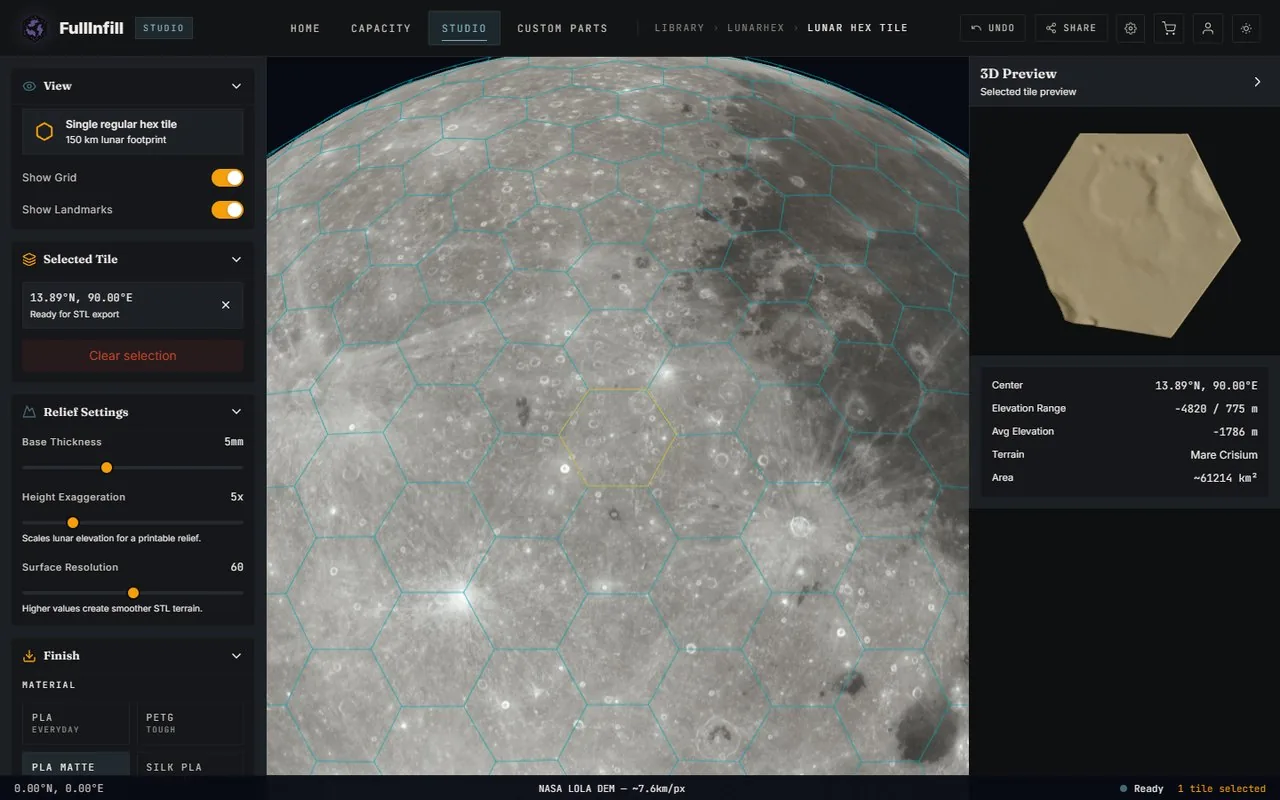The height and width of the screenshot is (800, 1280).
Task: Click the Single regular hex tile card
Action: pyautogui.click(x=132, y=131)
